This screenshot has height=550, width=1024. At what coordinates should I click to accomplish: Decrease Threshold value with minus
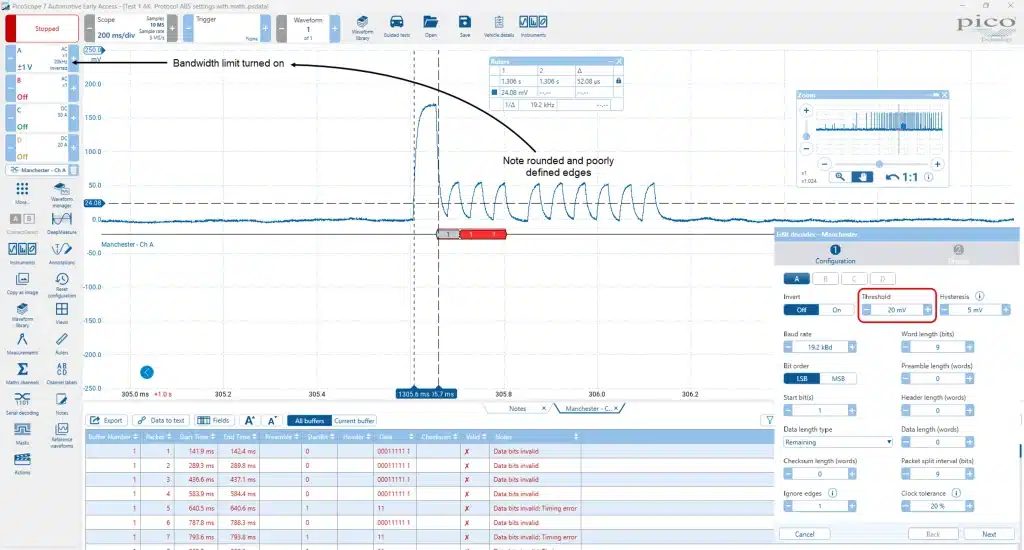pyautogui.click(x=866, y=310)
